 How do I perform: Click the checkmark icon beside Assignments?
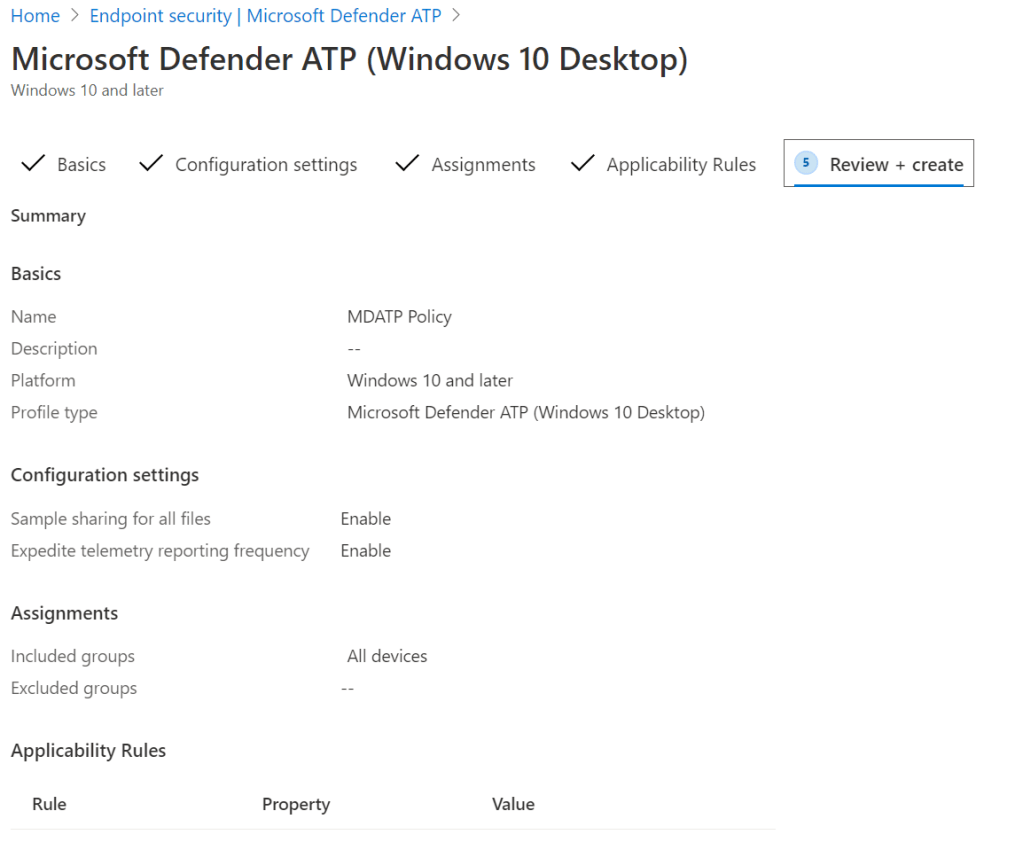407,164
